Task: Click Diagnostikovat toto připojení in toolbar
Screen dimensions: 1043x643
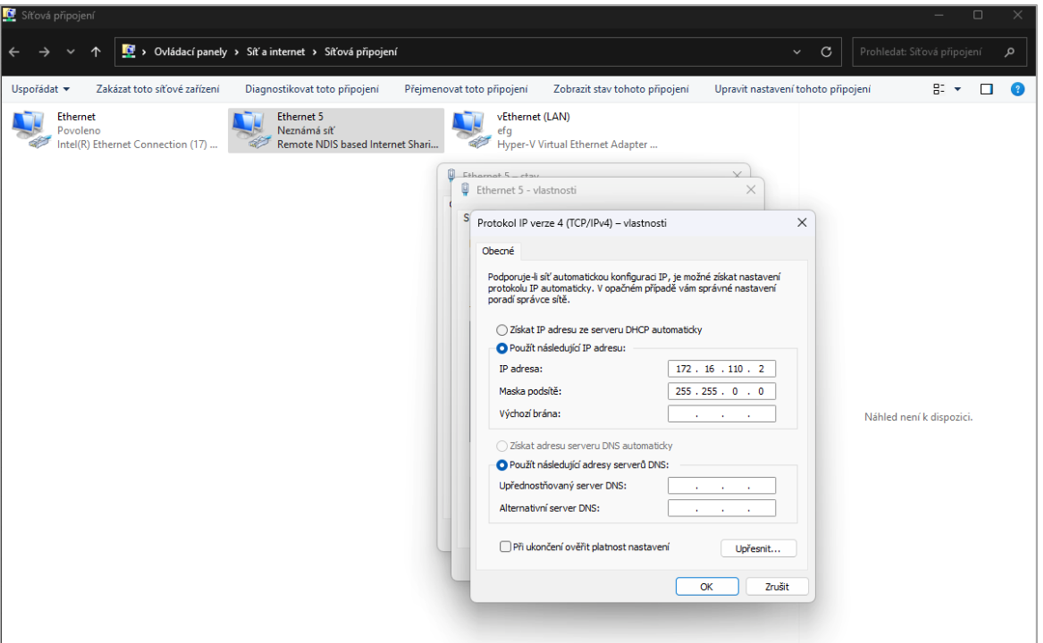Action: click(x=312, y=89)
